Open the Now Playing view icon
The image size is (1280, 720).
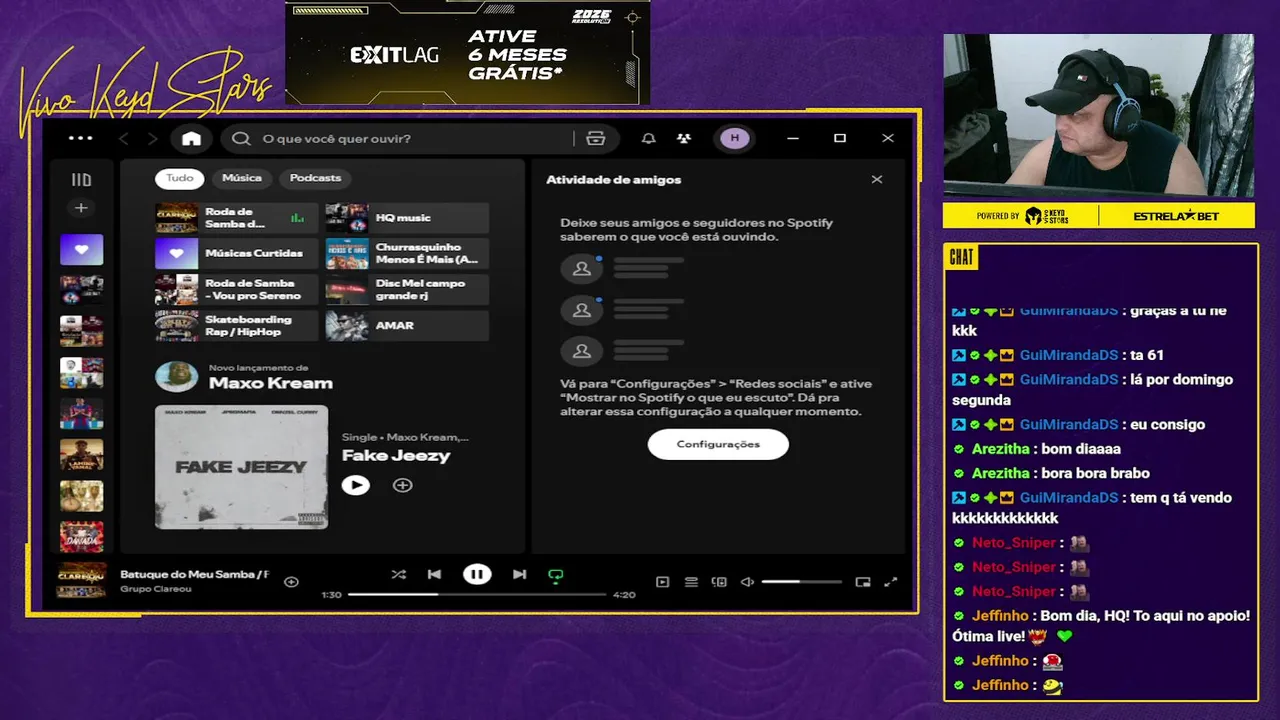(x=662, y=582)
